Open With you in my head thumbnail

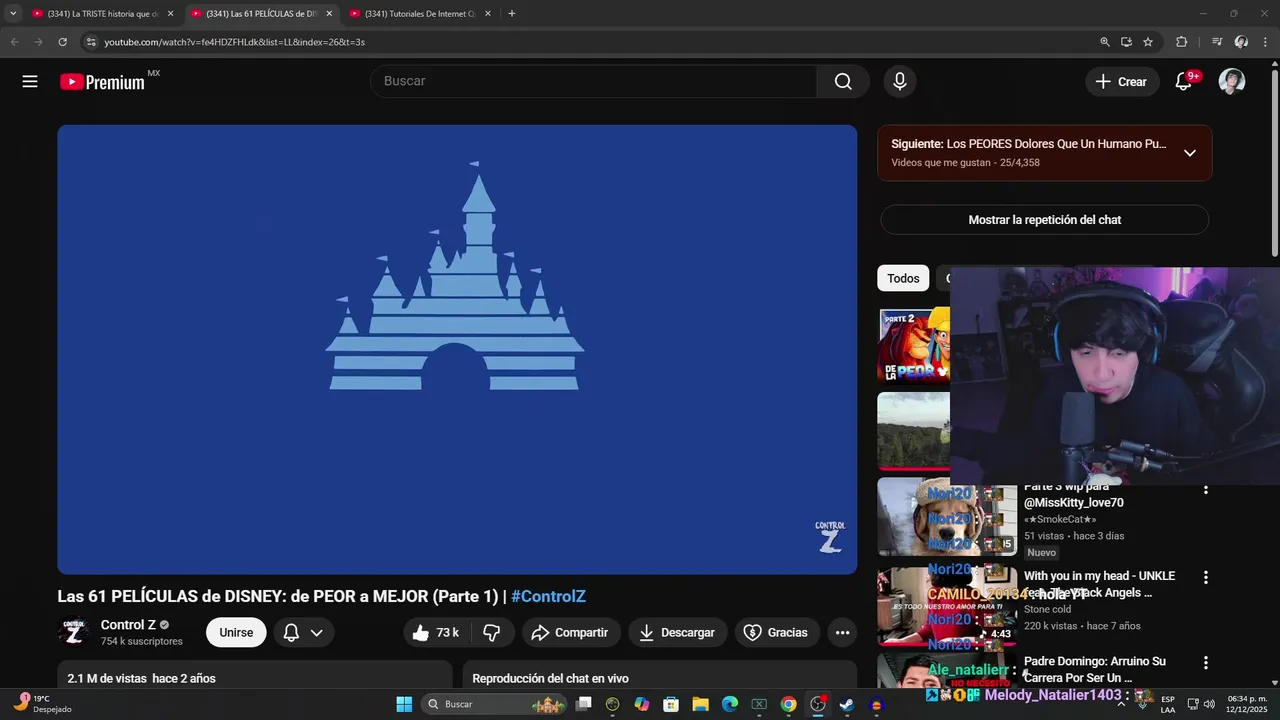[x=947, y=606]
